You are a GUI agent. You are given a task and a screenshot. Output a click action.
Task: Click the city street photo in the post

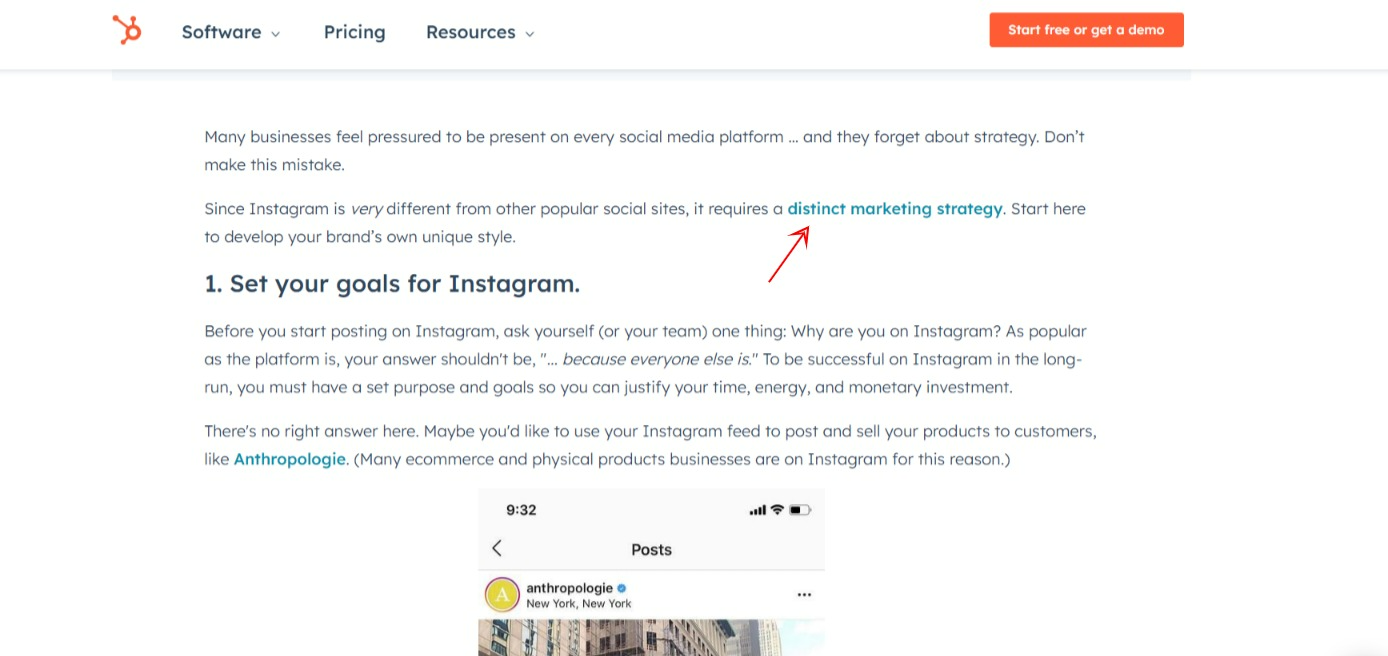pos(651,640)
